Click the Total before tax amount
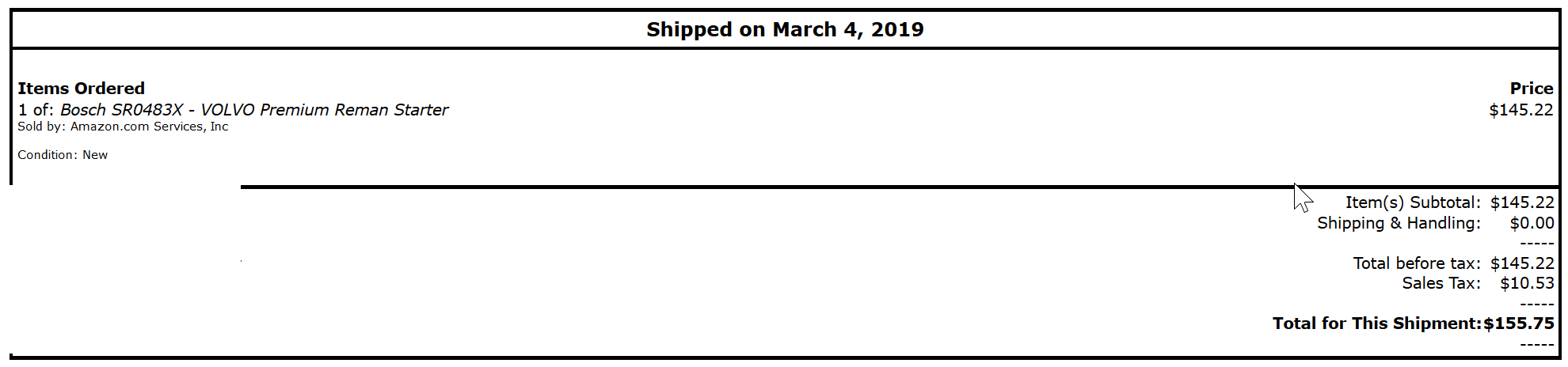The image size is (1568, 367). click(1522, 263)
